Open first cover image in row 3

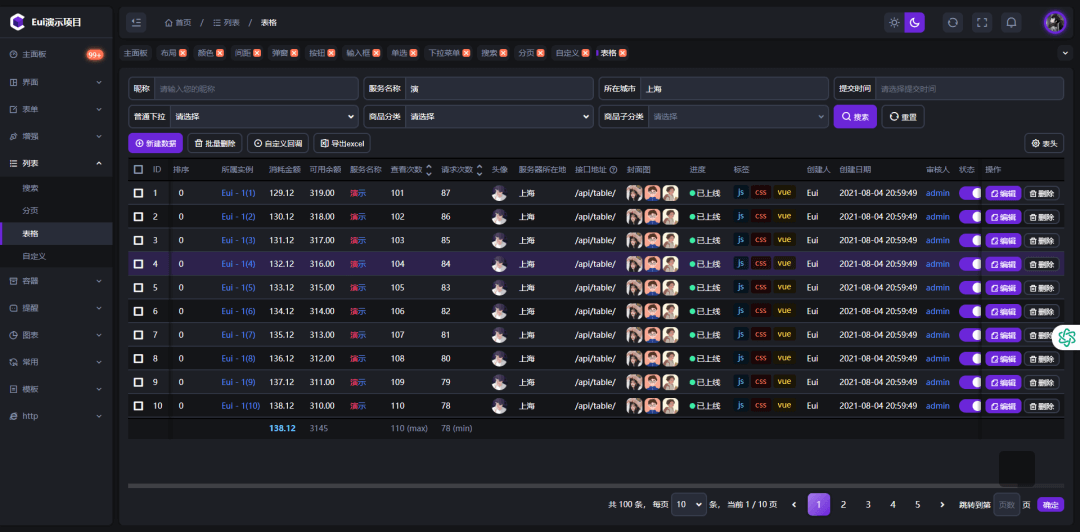pyautogui.click(x=634, y=241)
